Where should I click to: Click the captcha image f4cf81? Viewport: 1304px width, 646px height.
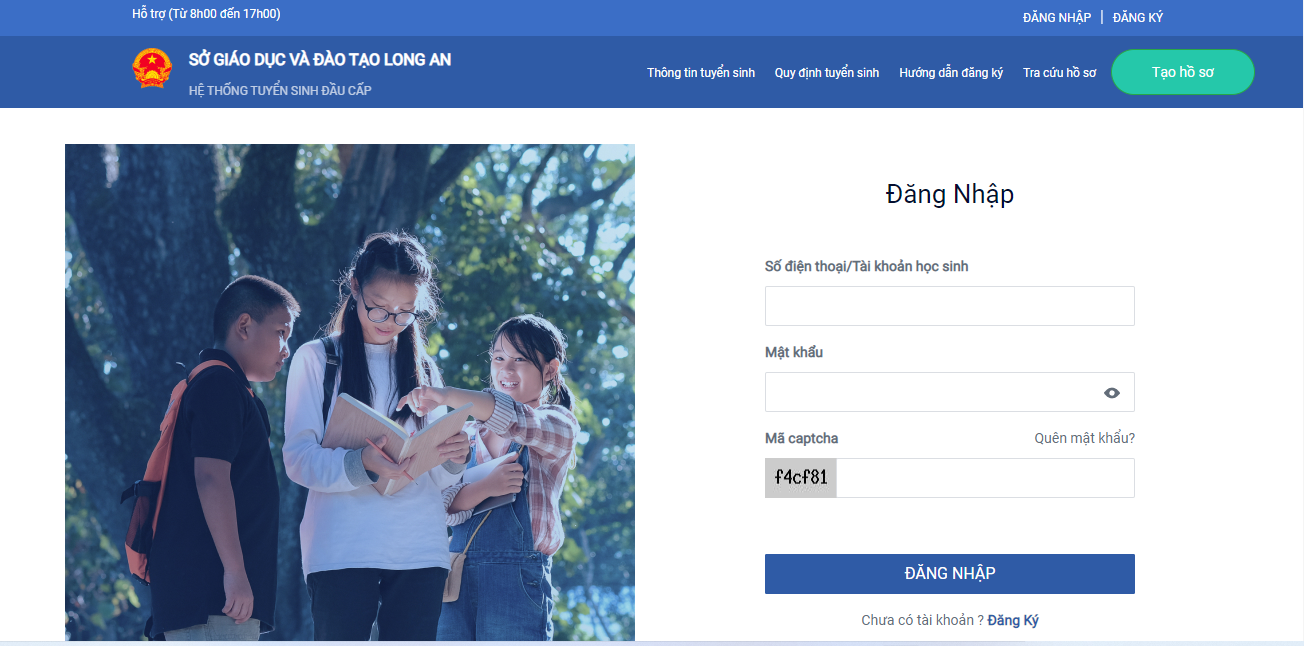tap(801, 478)
